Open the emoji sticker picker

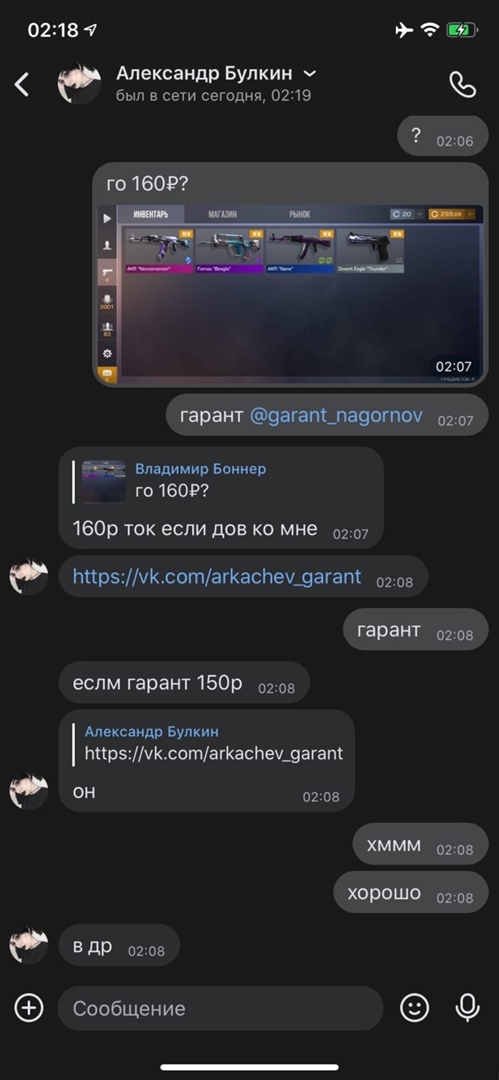(x=414, y=1008)
